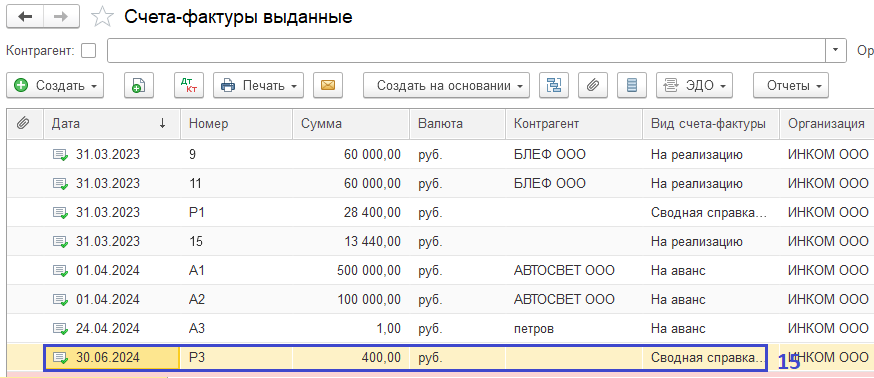Viewport: 874px width, 378px height.
Task: Select На реализацию cell in row 15
Action: 711,242
